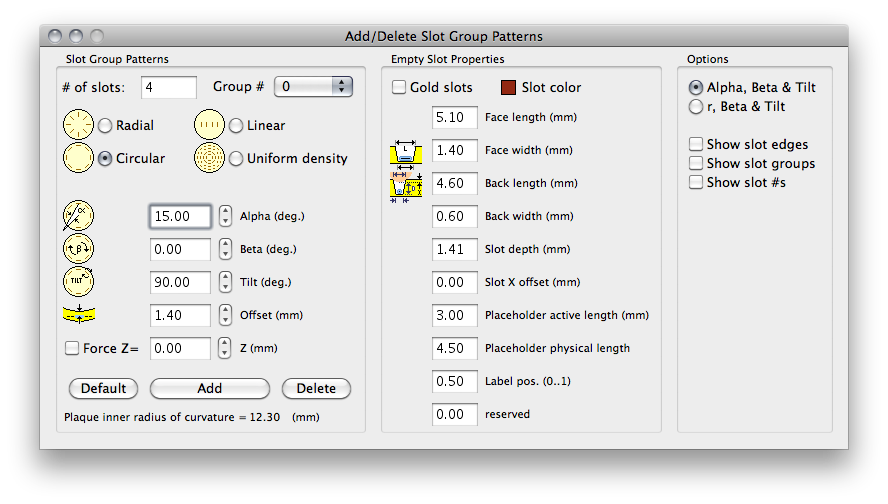Click the Offset diagram icon
The height and width of the screenshot is (504, 888).
79,314
